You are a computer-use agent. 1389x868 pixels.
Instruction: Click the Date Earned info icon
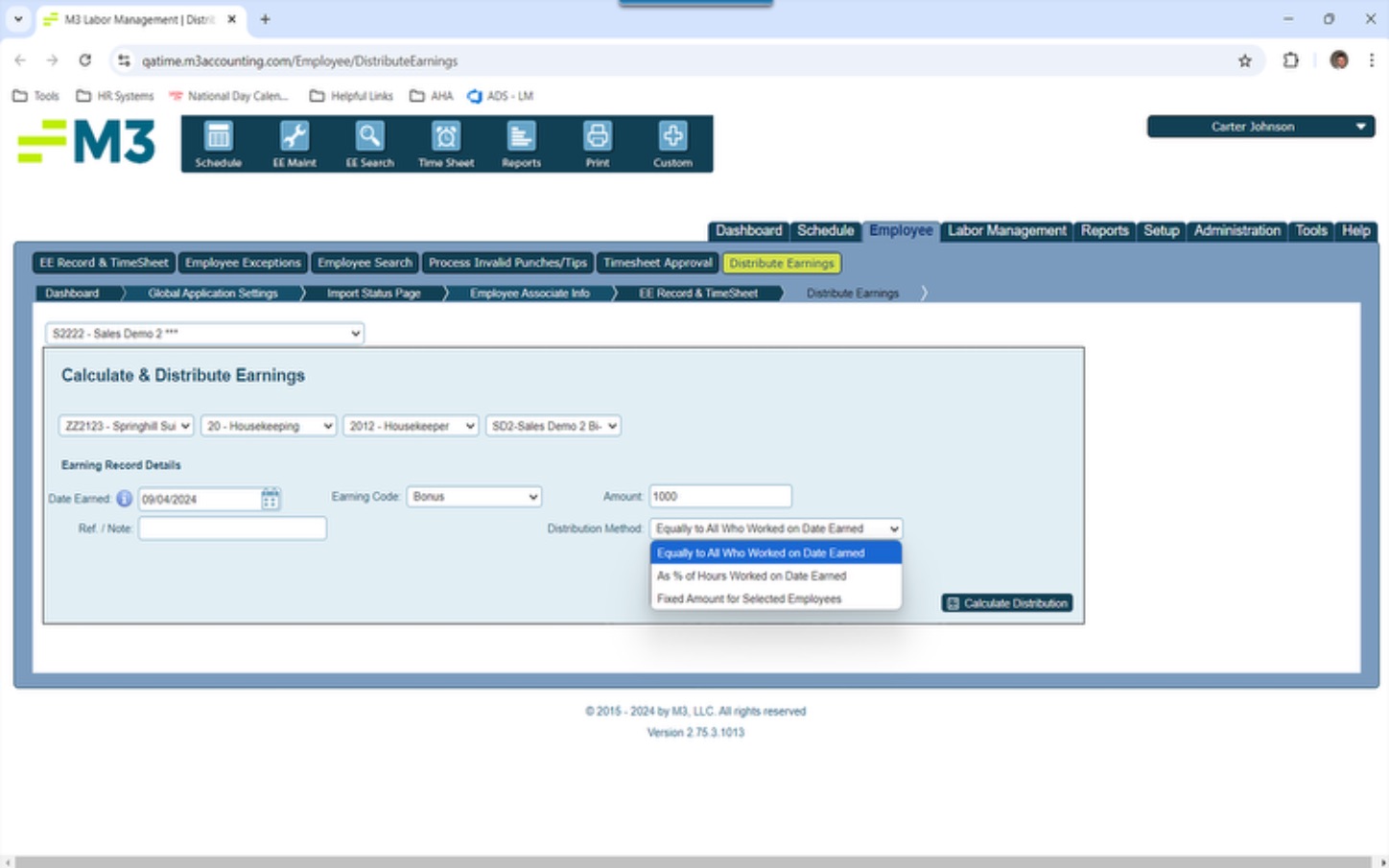click(x=125, y=499)
